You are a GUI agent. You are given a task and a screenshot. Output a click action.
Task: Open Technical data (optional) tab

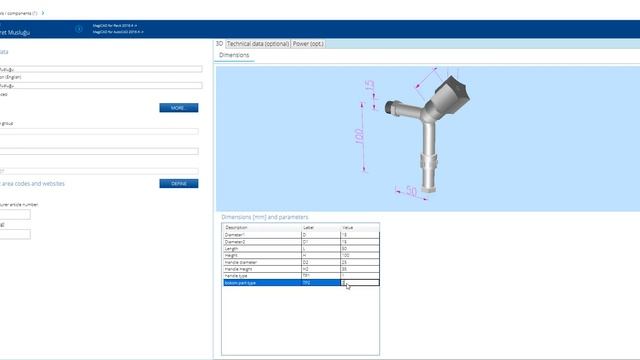(x=258, y=44)
